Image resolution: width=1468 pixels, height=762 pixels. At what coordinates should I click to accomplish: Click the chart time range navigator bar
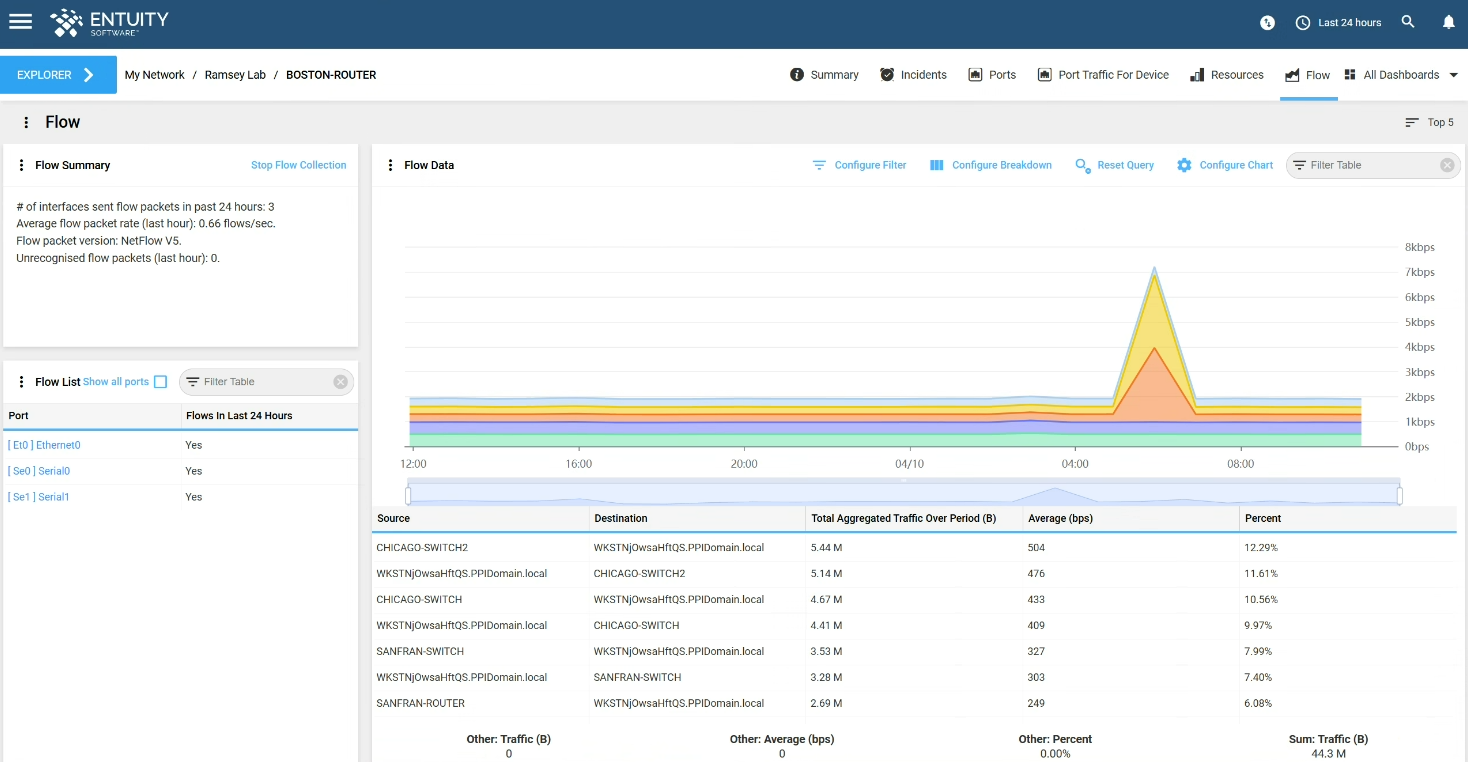coord(903,494)
